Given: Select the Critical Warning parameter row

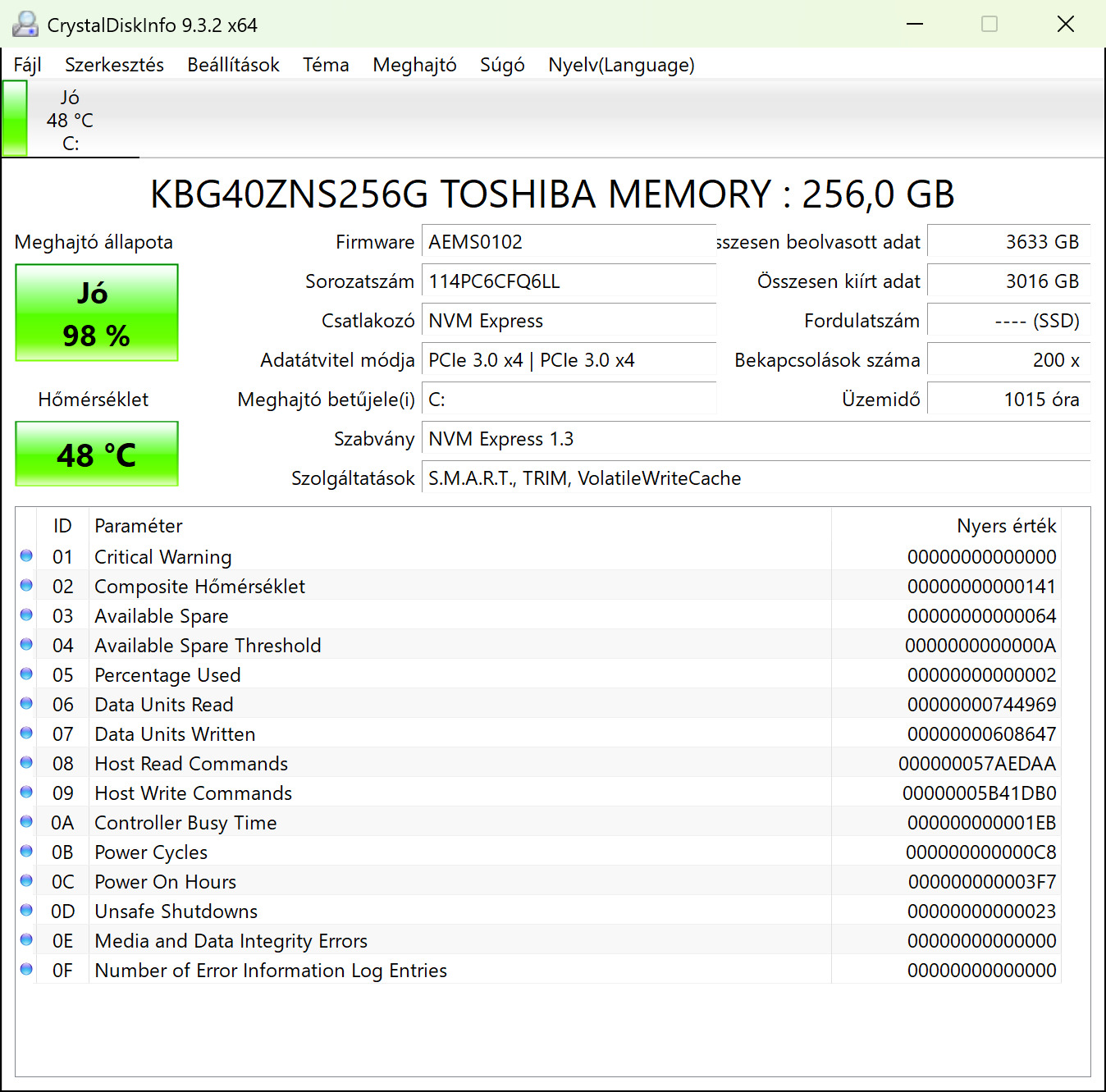Looking at the screenshot, I should [538, 557].
